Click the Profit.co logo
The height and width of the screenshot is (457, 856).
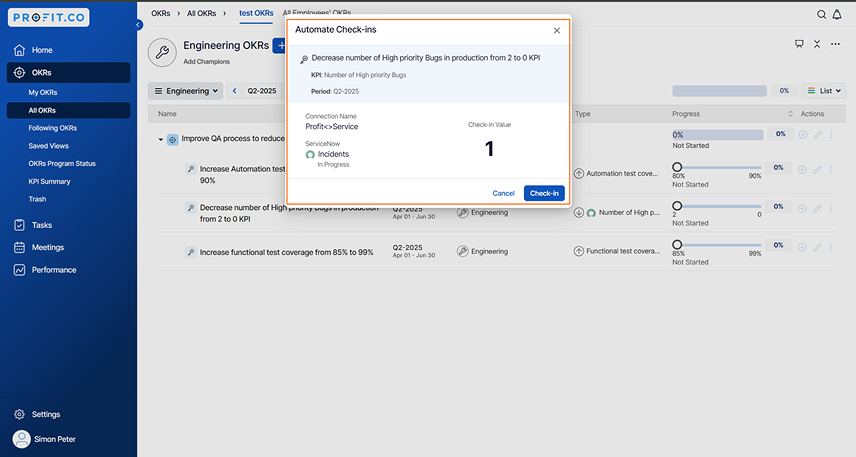pyautogui.click(x=49, y=17)
